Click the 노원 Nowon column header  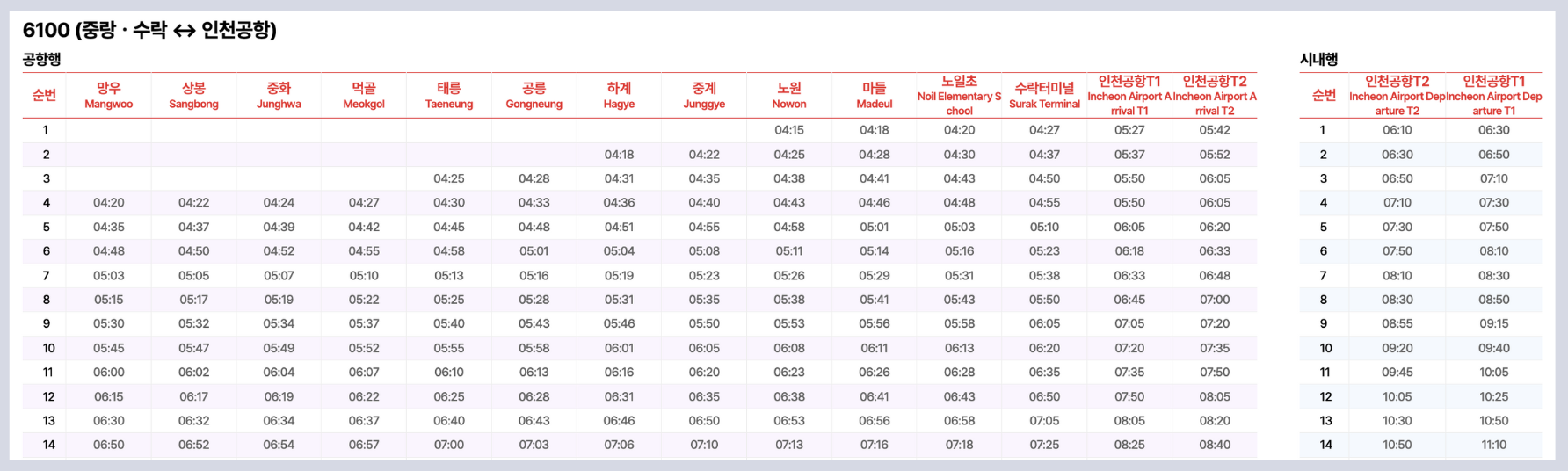pos(789,95)
